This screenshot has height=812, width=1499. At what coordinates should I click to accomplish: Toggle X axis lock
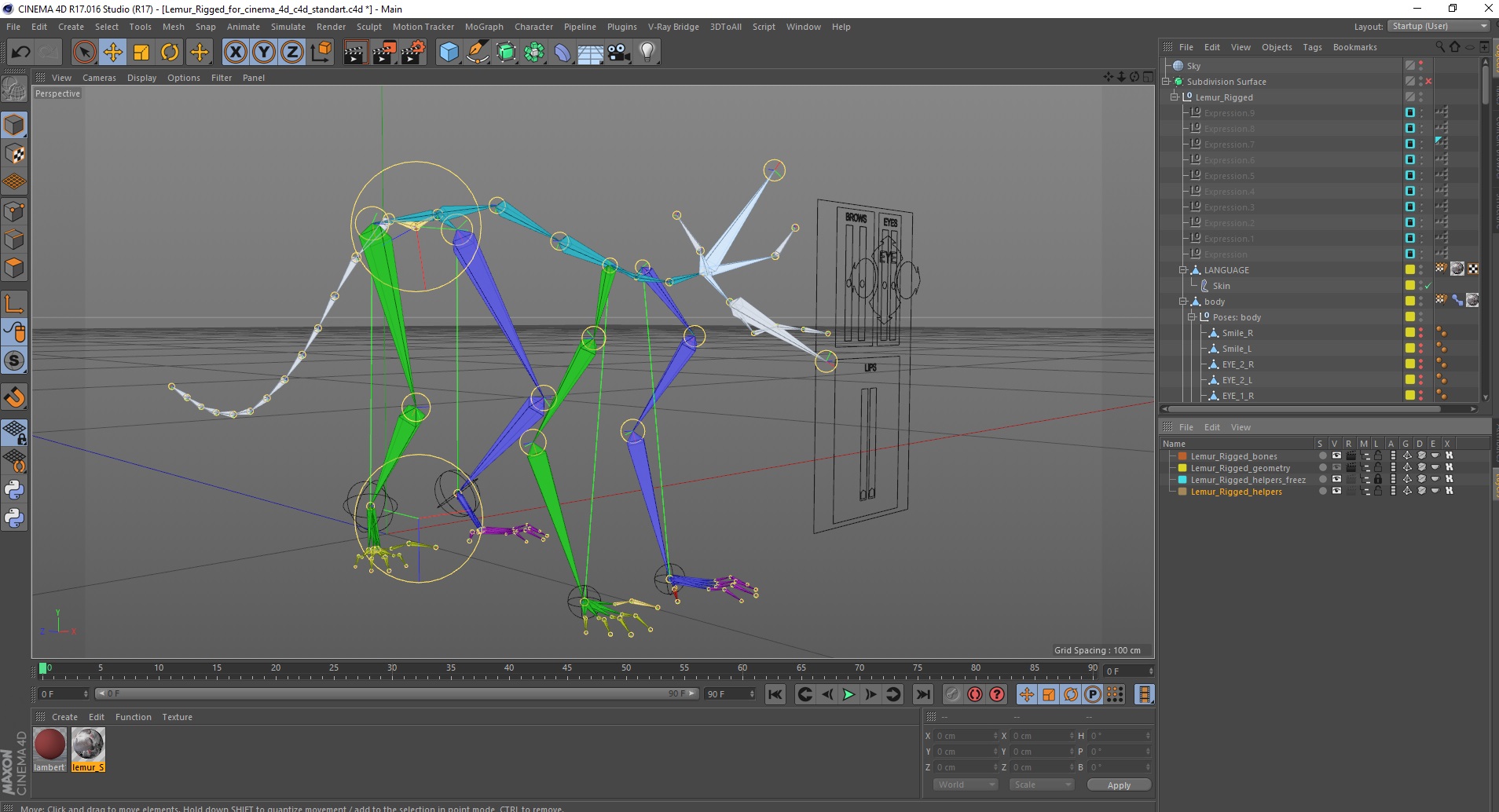pos(235,53)
